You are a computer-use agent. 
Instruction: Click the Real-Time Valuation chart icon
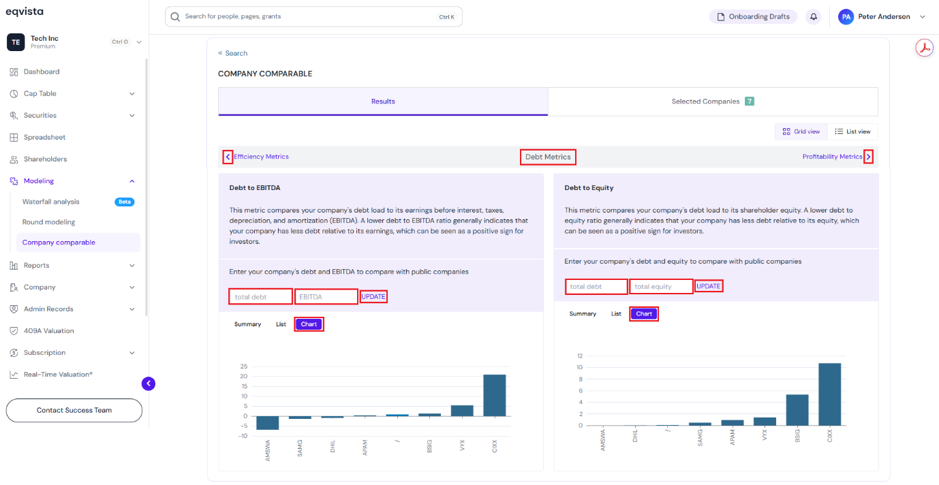pos(14,374)
